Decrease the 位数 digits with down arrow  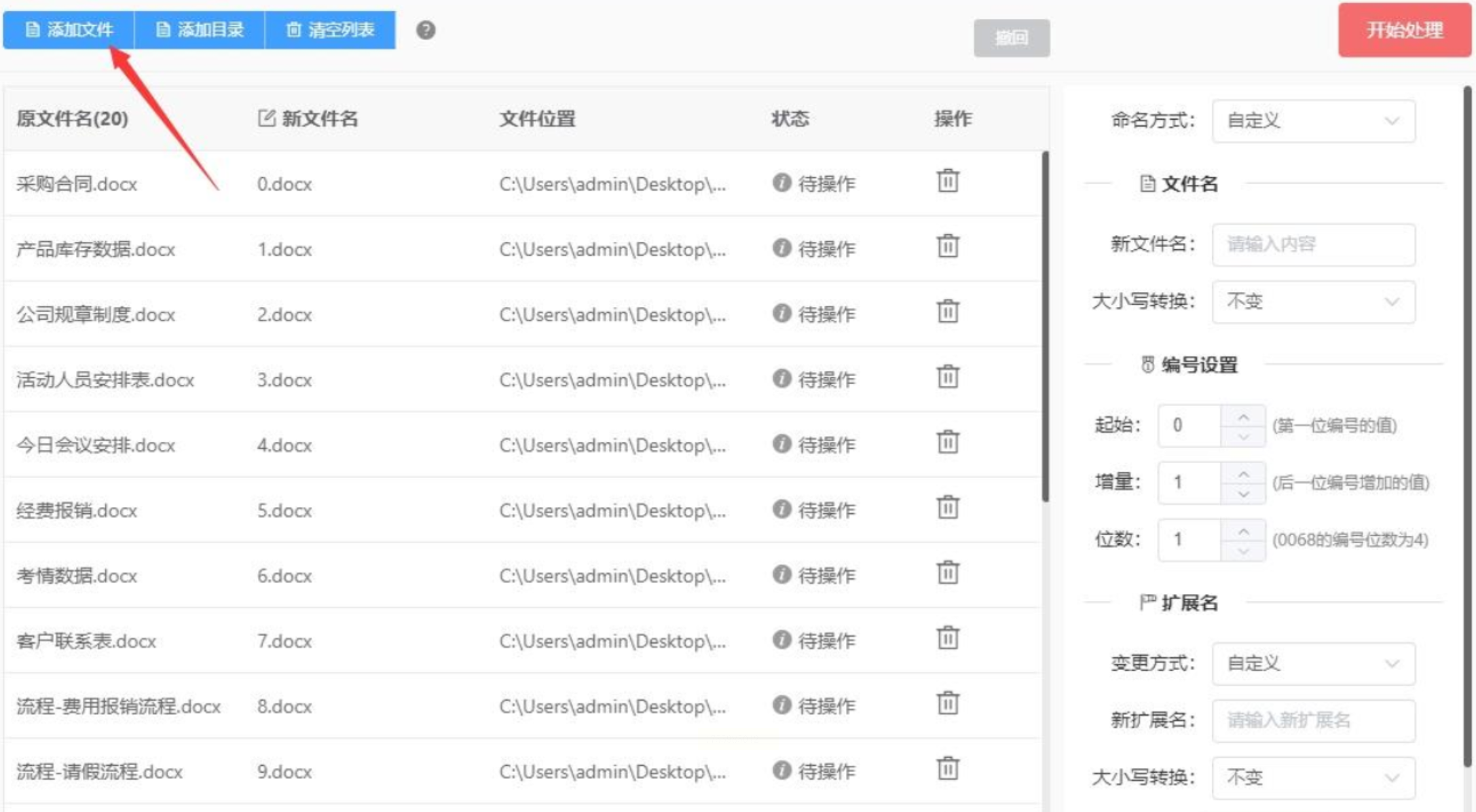click(x=1243, y=551)
